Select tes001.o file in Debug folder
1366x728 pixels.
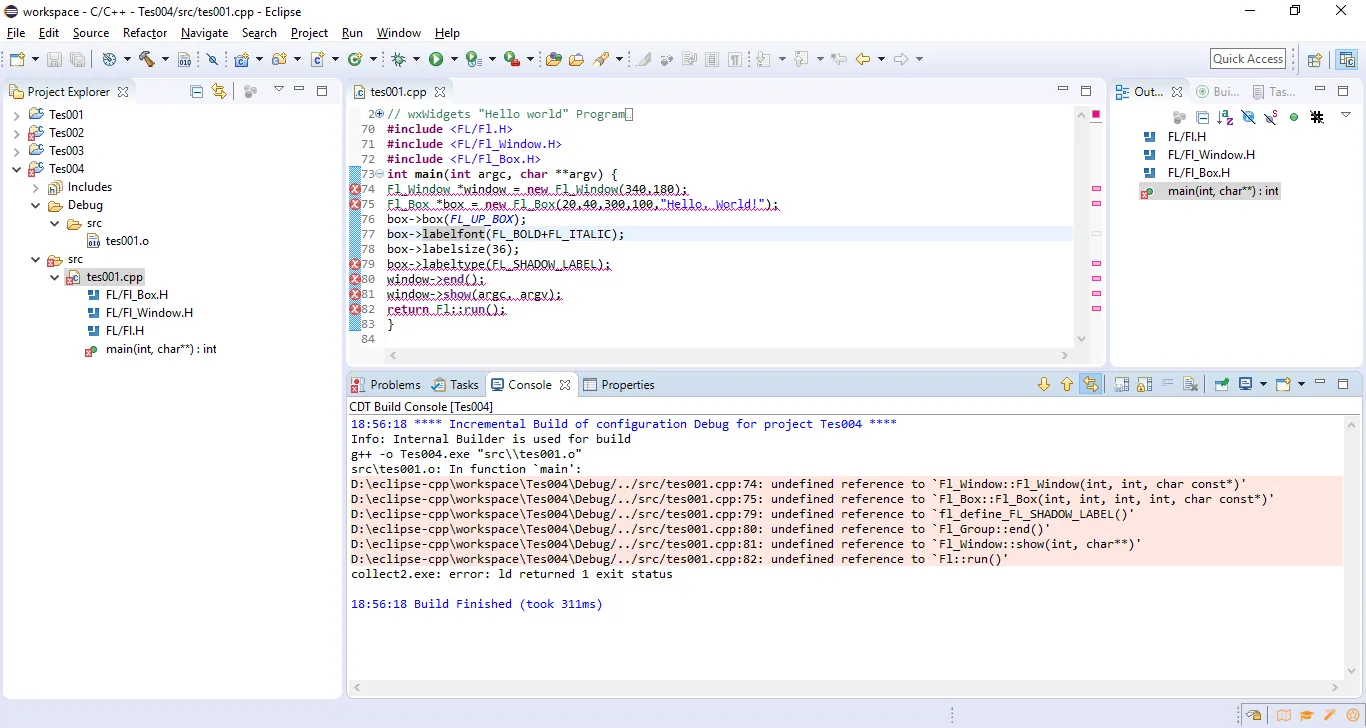(x=127, y=241)
